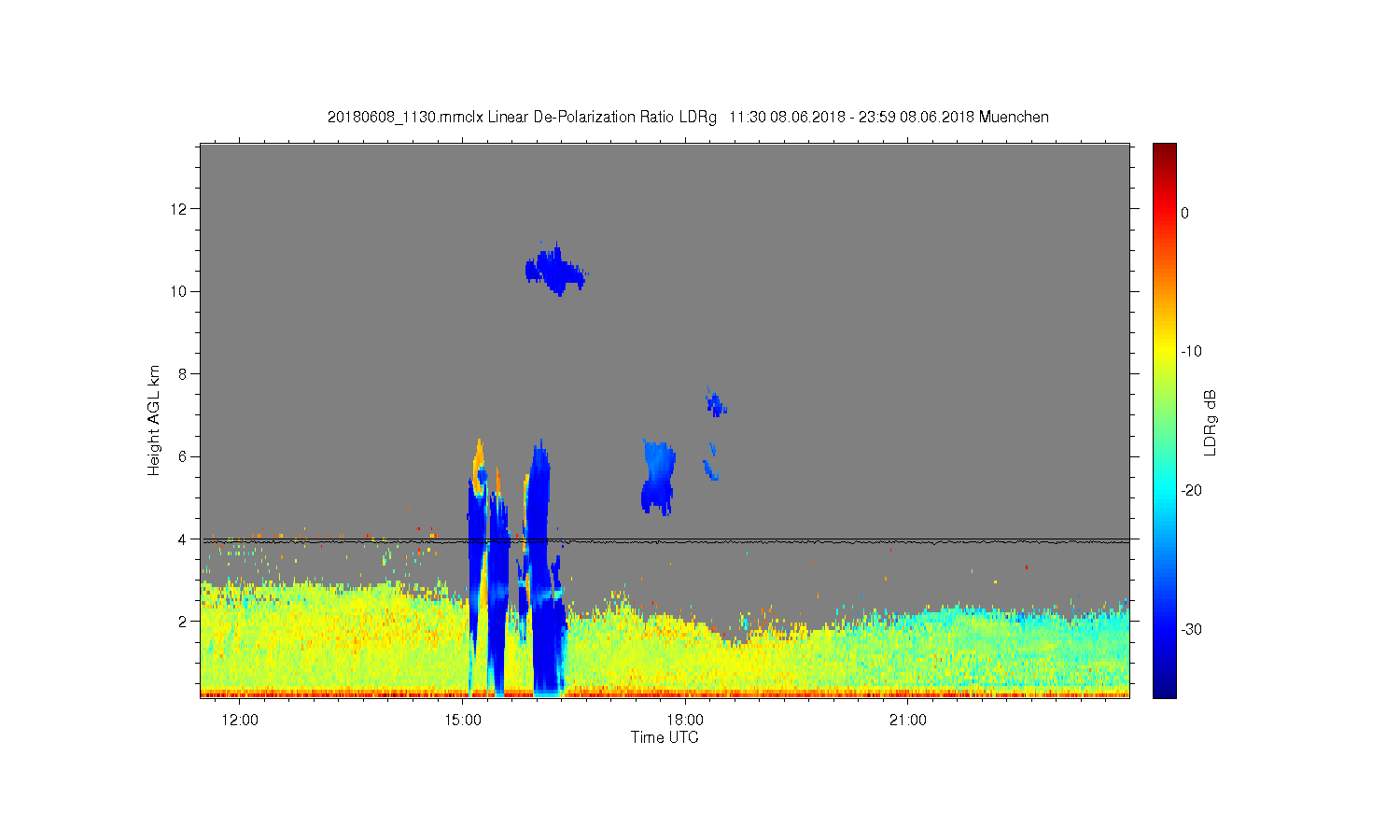Screen dimensions: 1400x840
Task: Click the height tick label 4
Action: (184, 539)
